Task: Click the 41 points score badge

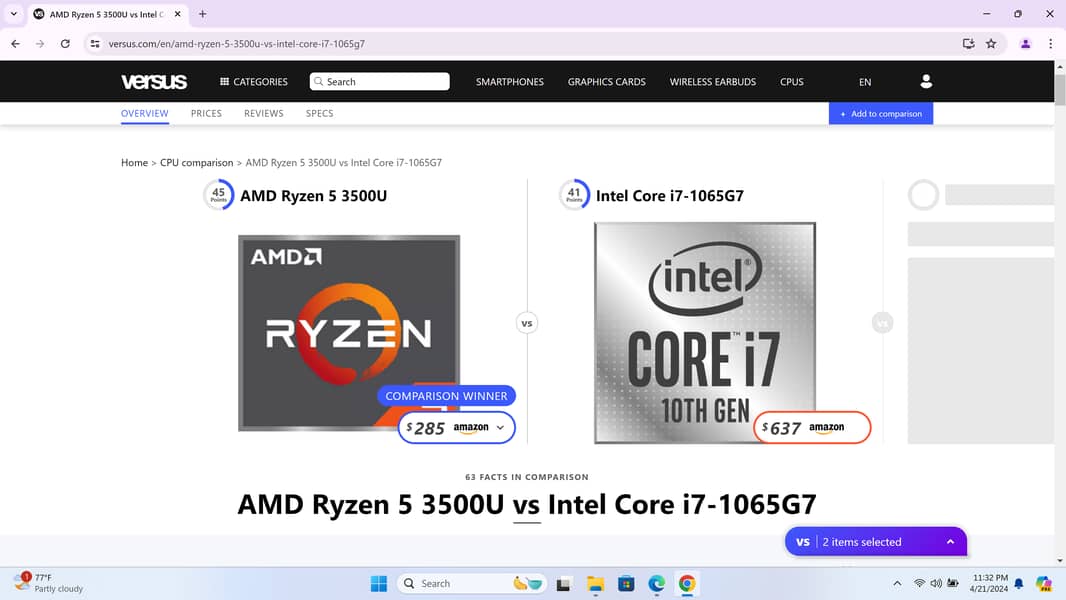Action: [574, 195]
